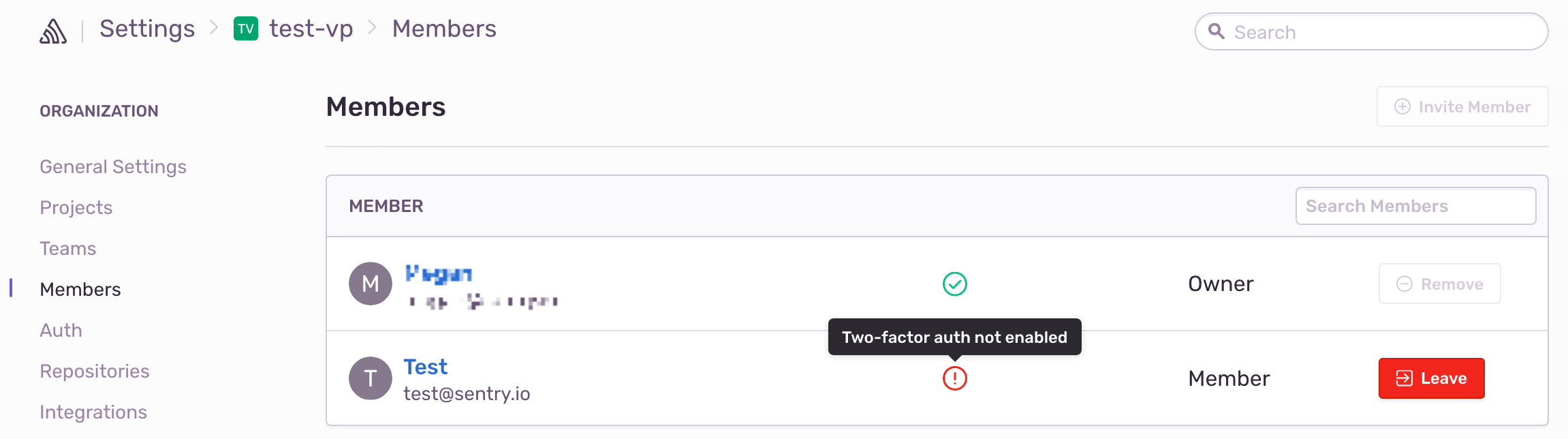
Task: Click the M avatar of the owner
Action: (x=370, y=284)
